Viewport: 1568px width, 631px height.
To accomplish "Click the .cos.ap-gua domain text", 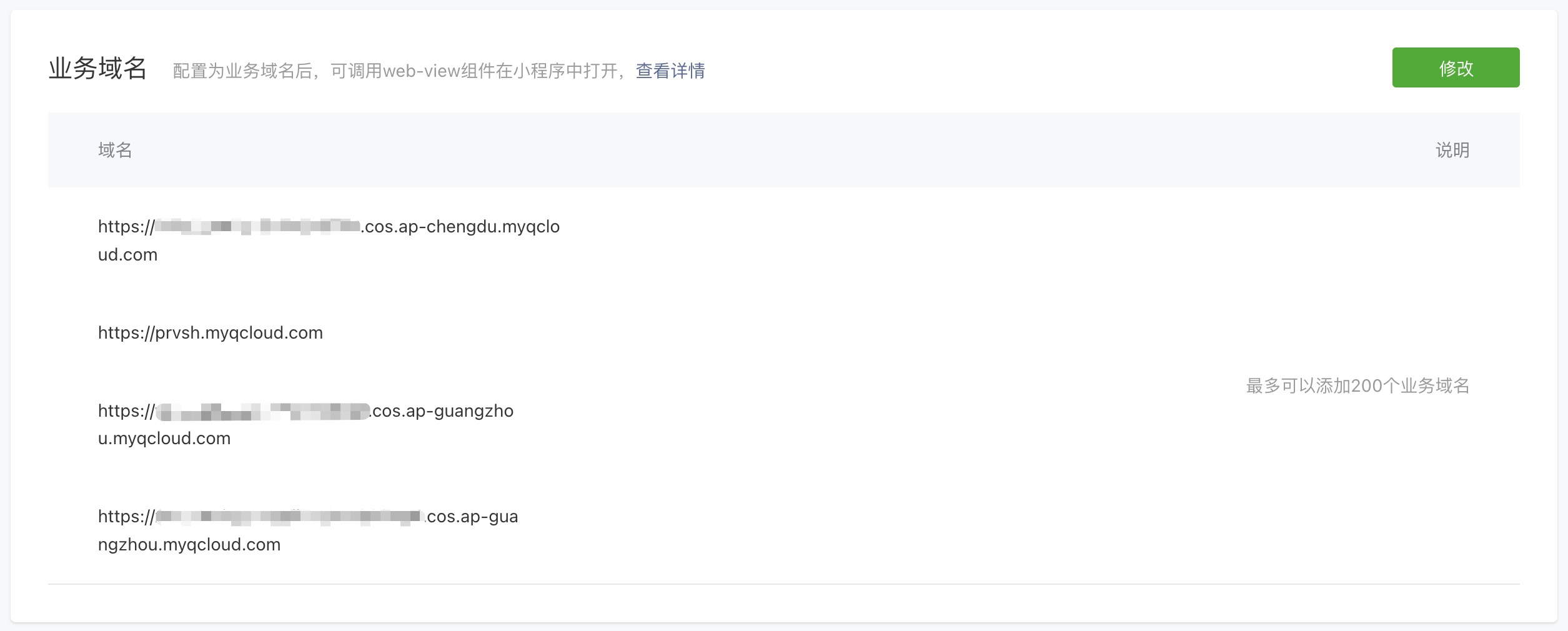I will point(472,516).
